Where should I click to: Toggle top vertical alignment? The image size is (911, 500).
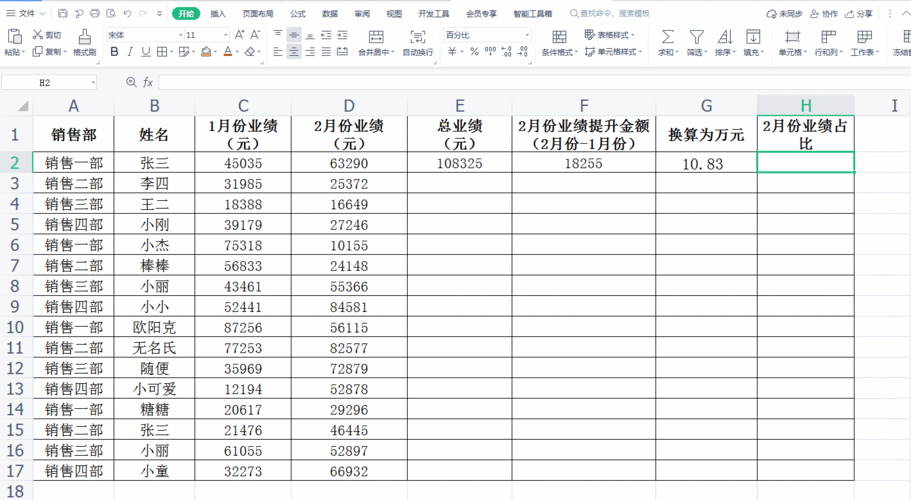pyautogui.click(x=278, y=35)
